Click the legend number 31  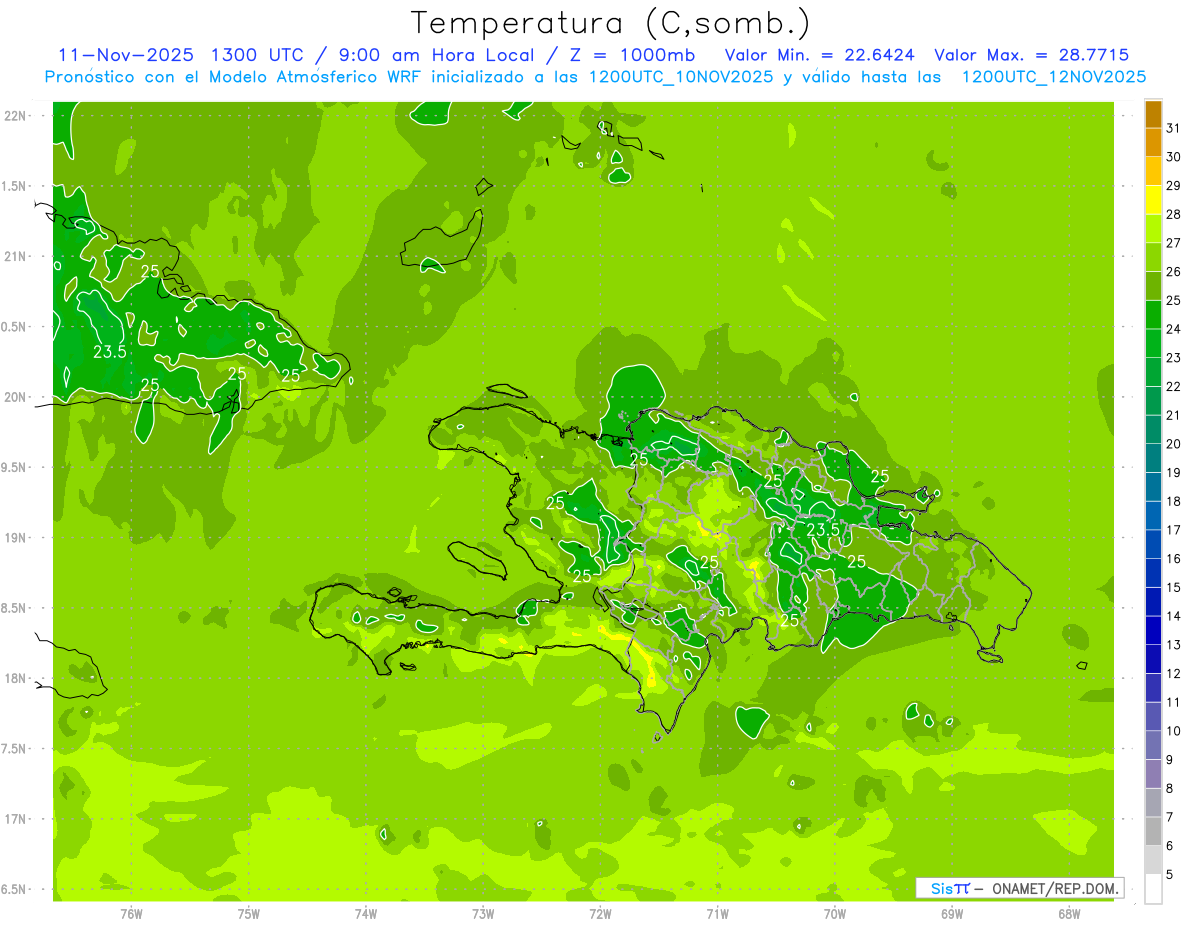tap(1173, 128)
